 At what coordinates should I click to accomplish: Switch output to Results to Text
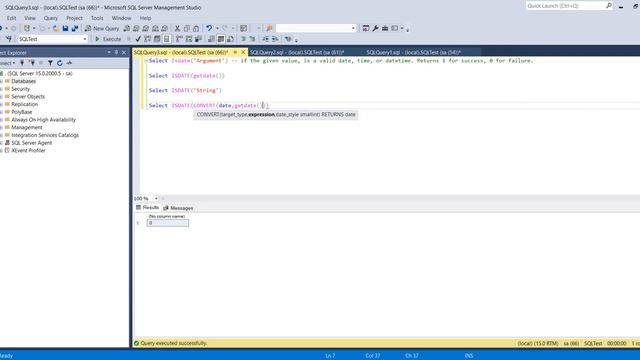[x=211, y=39]
